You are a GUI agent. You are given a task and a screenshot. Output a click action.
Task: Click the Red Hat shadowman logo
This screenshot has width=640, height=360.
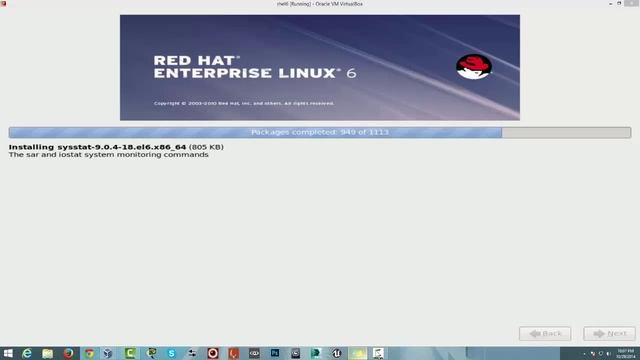pos(473,67)
